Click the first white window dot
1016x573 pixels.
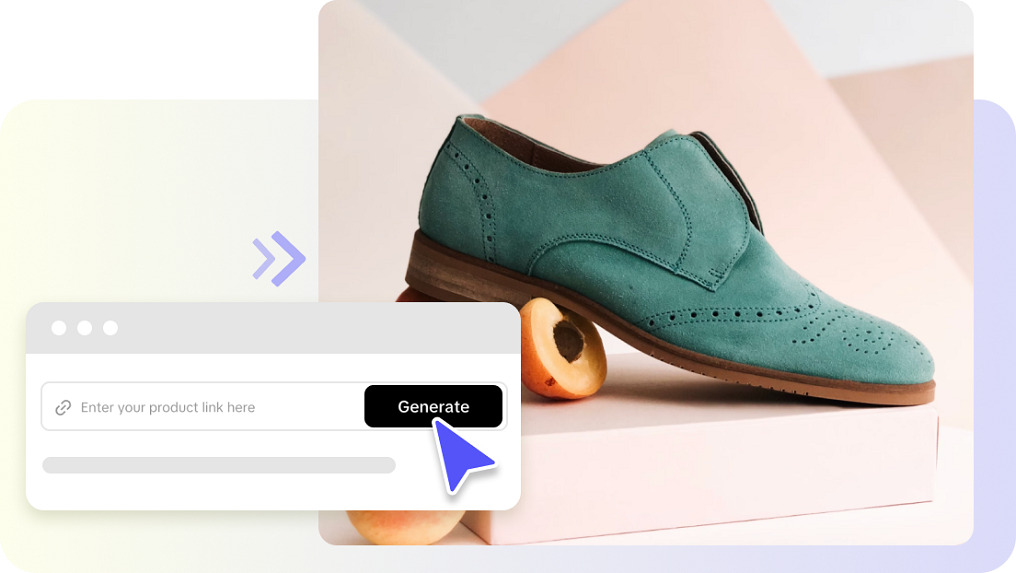click(x=59, y=328)
